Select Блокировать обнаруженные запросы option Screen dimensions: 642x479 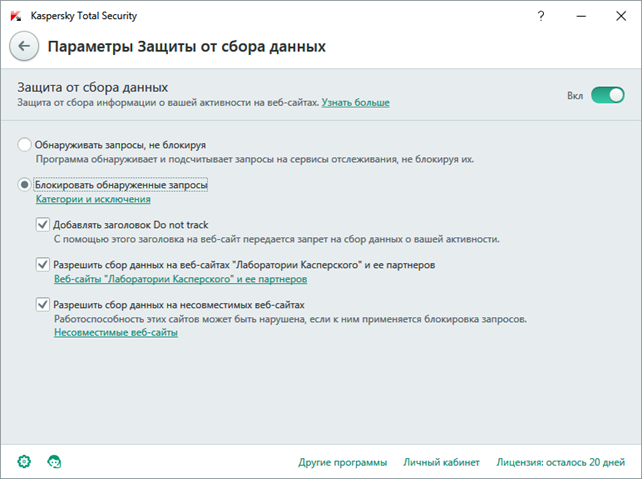coord(24,185)
